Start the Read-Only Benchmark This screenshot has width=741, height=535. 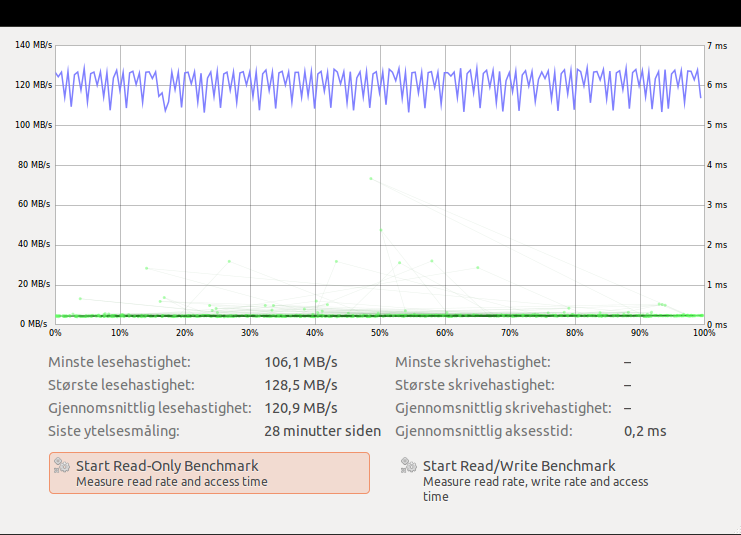click(x=209, y=473)
